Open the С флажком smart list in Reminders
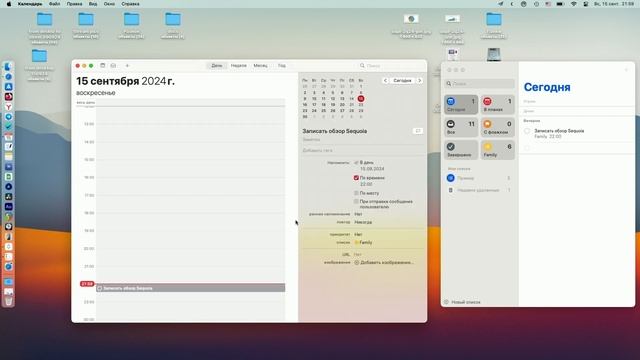The width and height of the screenshot is (640, 360). point(498,127)
